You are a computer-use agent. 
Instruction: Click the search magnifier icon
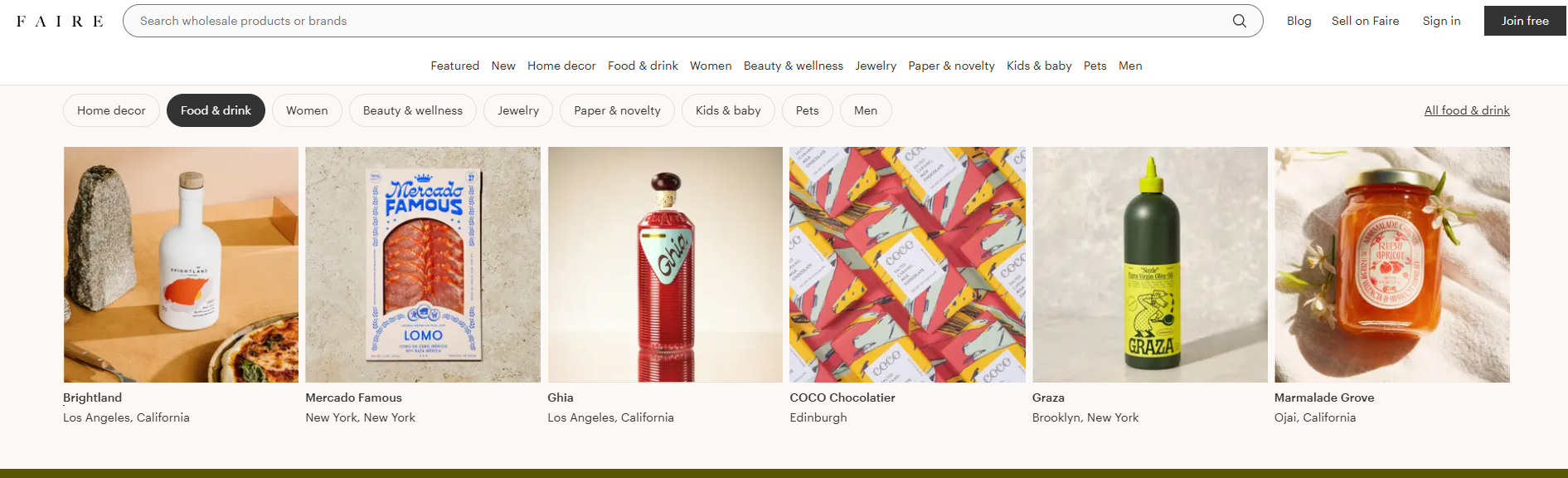coord(1239,21)
